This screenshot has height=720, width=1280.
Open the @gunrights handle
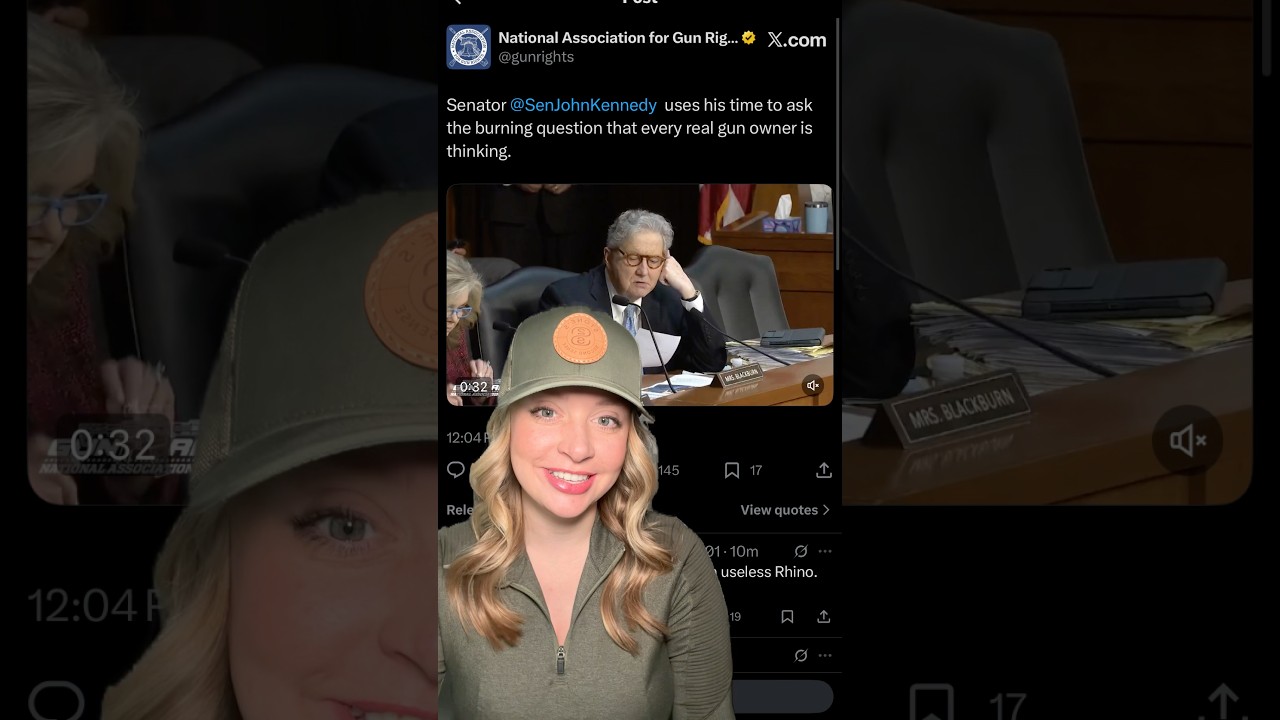(x=536, y=58)
